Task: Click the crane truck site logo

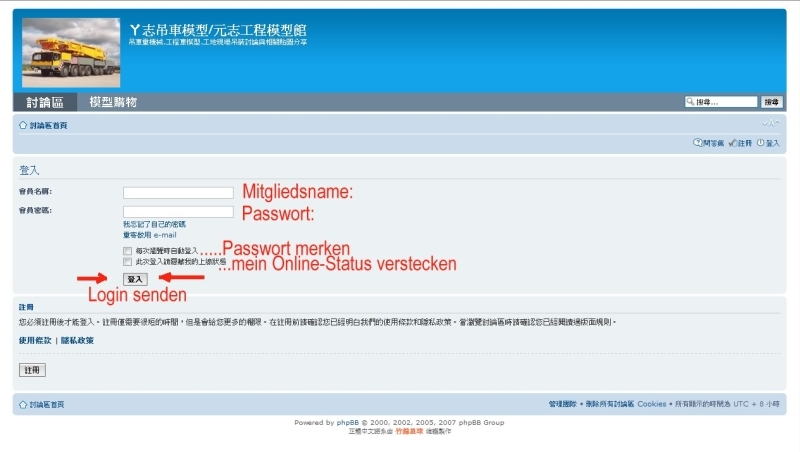Action: click(70, 51)
